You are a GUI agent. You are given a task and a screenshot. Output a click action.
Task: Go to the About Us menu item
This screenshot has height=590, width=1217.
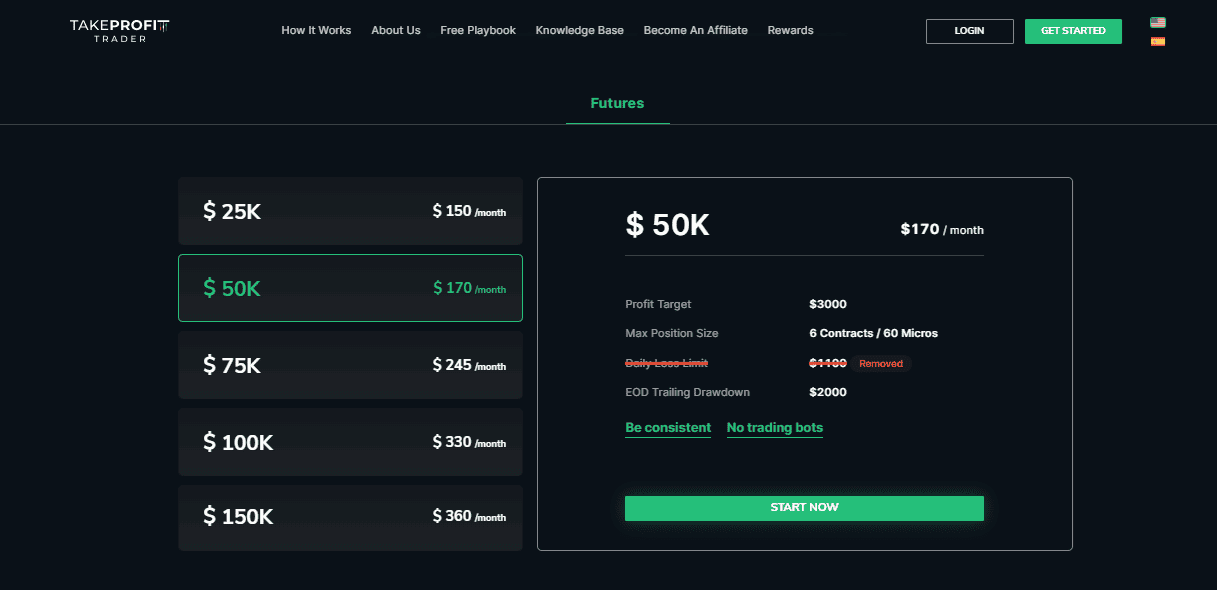pos(395,30)
